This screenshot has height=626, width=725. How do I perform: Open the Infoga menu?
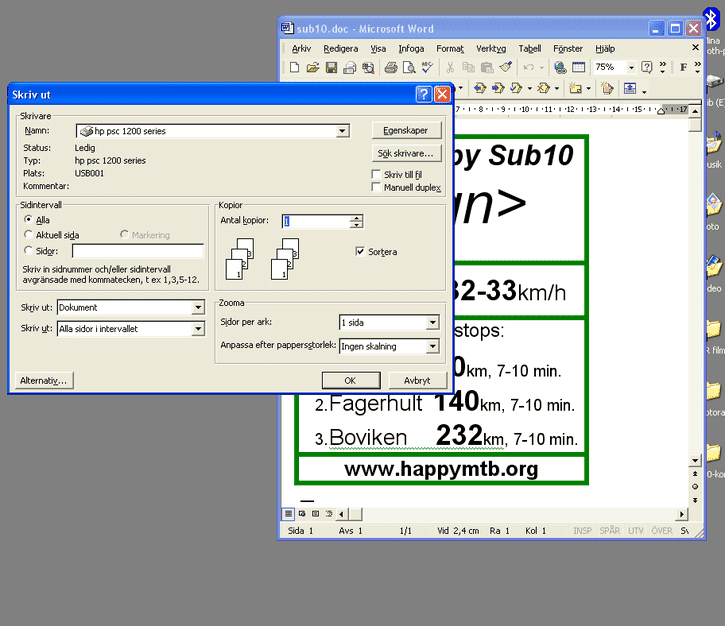411,48
